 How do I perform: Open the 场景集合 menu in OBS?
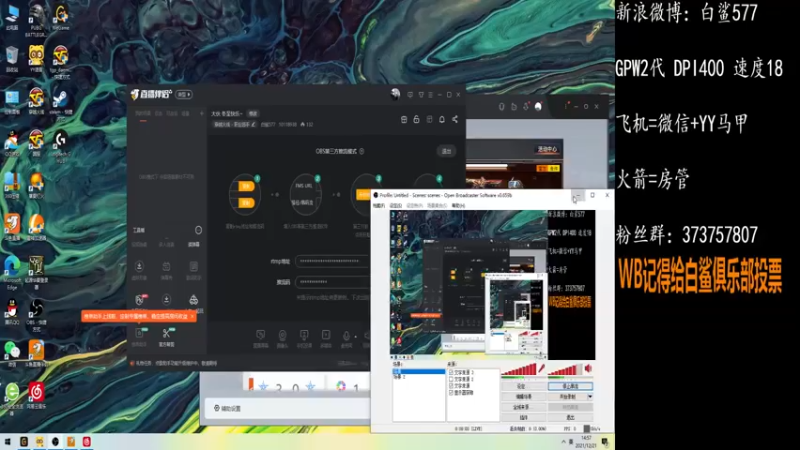tap(437, 206)
